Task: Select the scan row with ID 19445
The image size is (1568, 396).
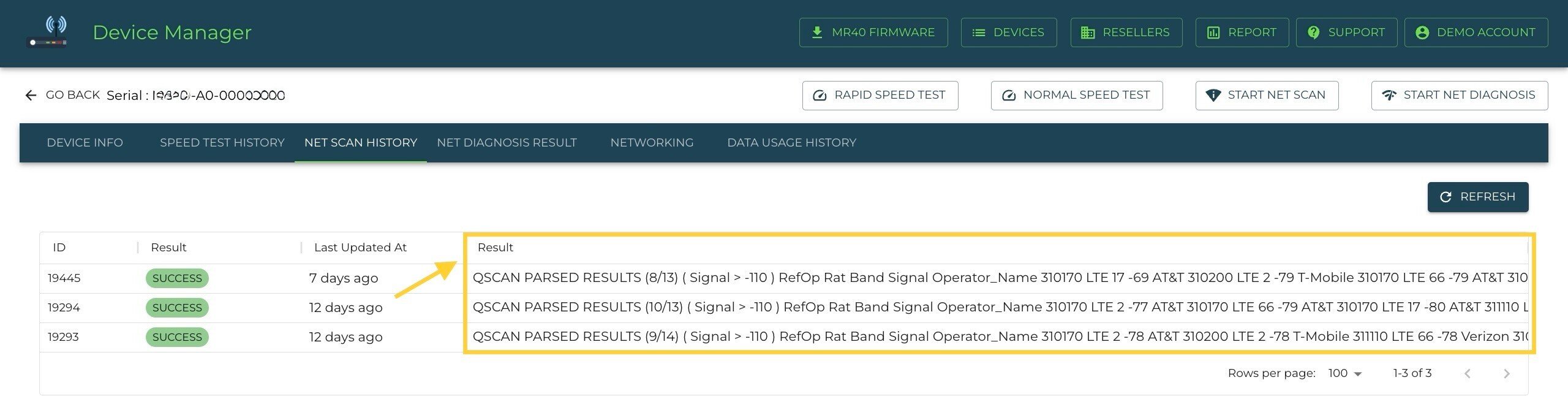Action: coord(64,278)
